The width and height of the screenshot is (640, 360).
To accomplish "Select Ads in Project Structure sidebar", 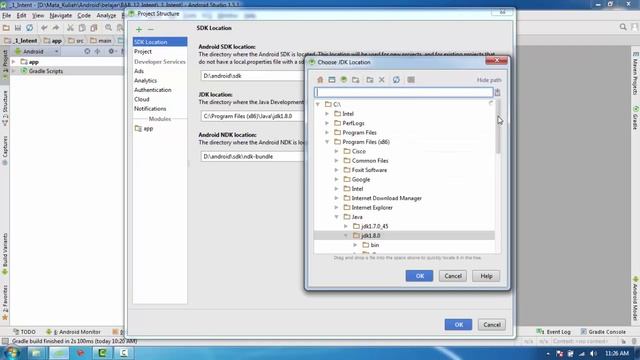I will (x=139, y=71).
